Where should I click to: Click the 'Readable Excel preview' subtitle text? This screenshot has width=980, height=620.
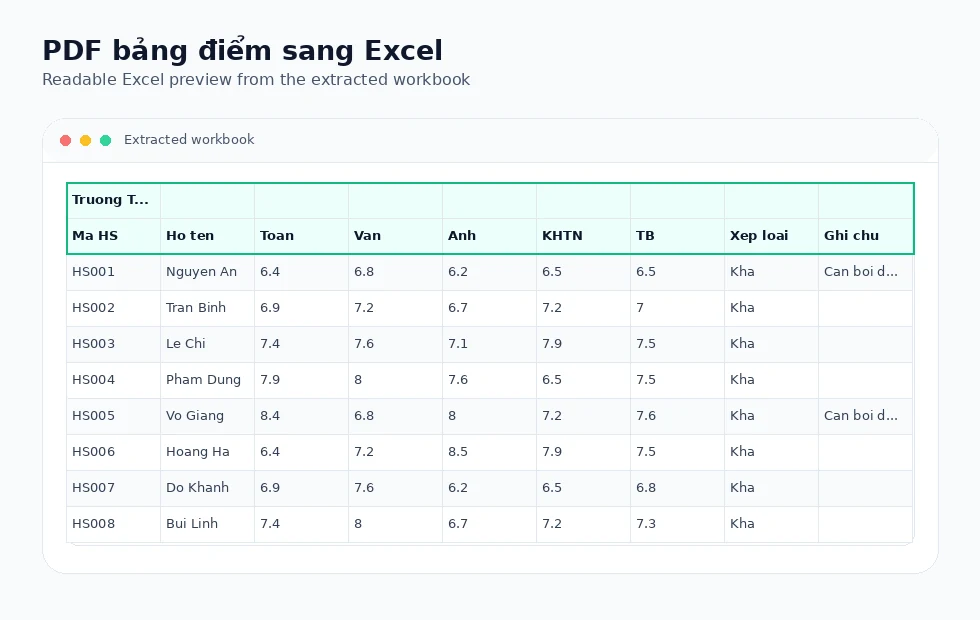(x=256, y=79)
